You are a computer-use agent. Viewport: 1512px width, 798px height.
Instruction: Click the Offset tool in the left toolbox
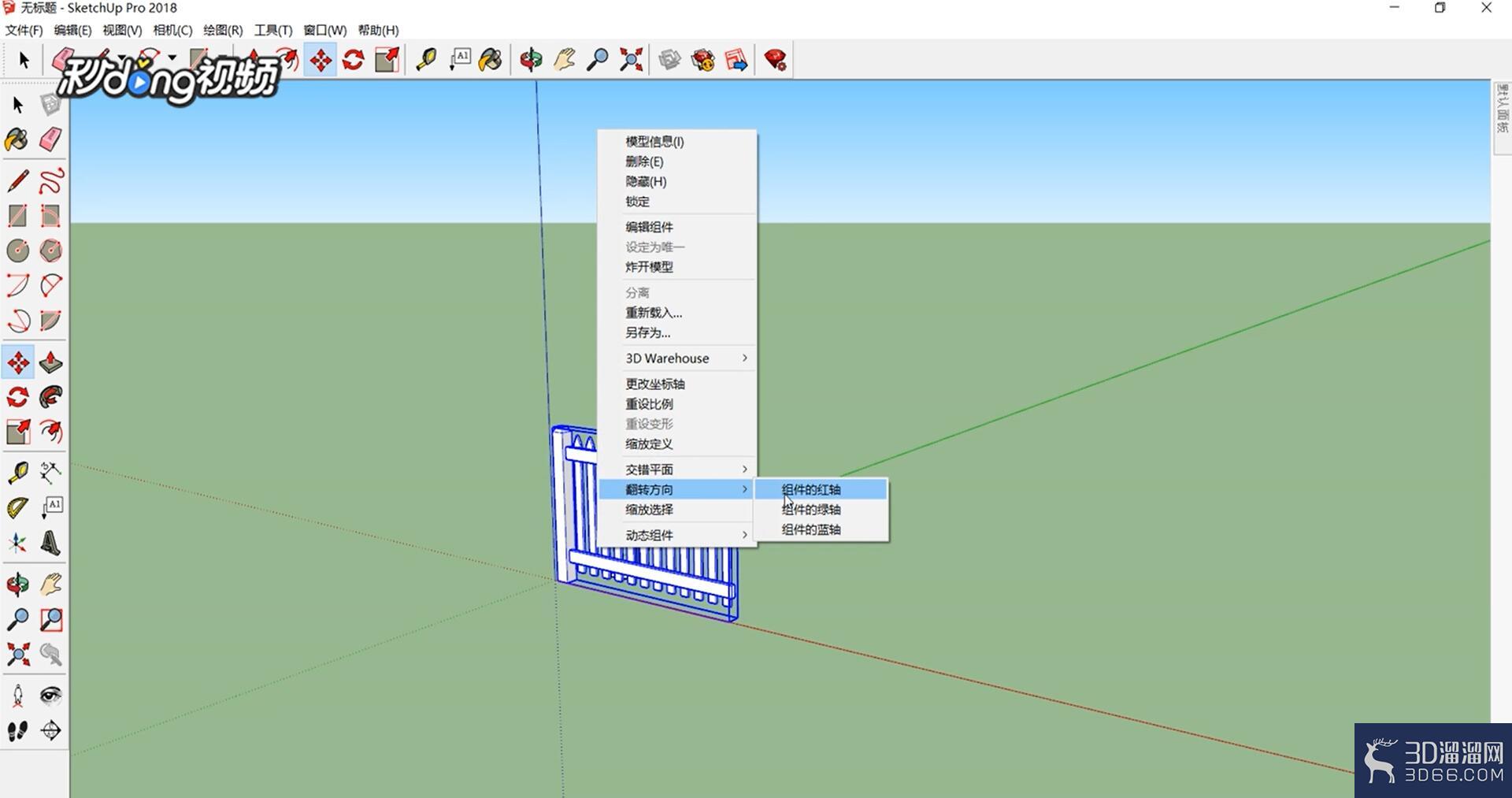(50, 432)
